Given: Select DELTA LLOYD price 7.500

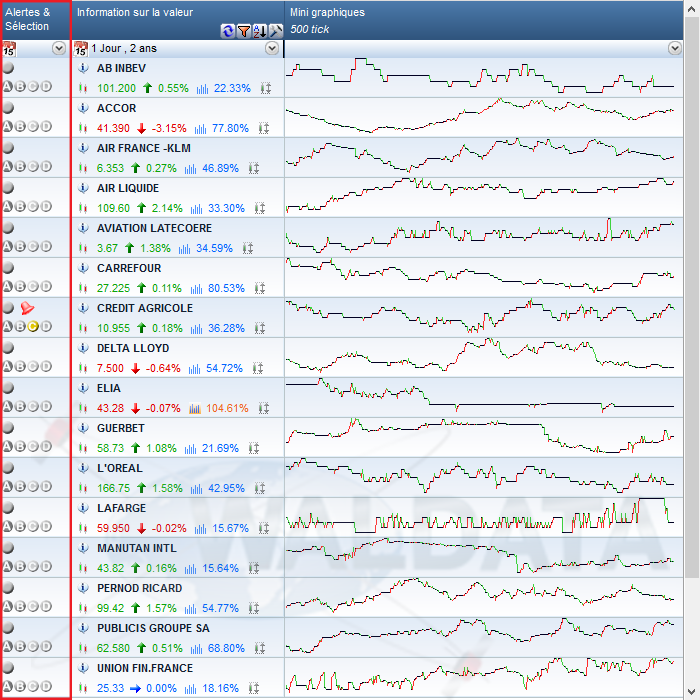Looking at the screenshot, I should (110, 368).
